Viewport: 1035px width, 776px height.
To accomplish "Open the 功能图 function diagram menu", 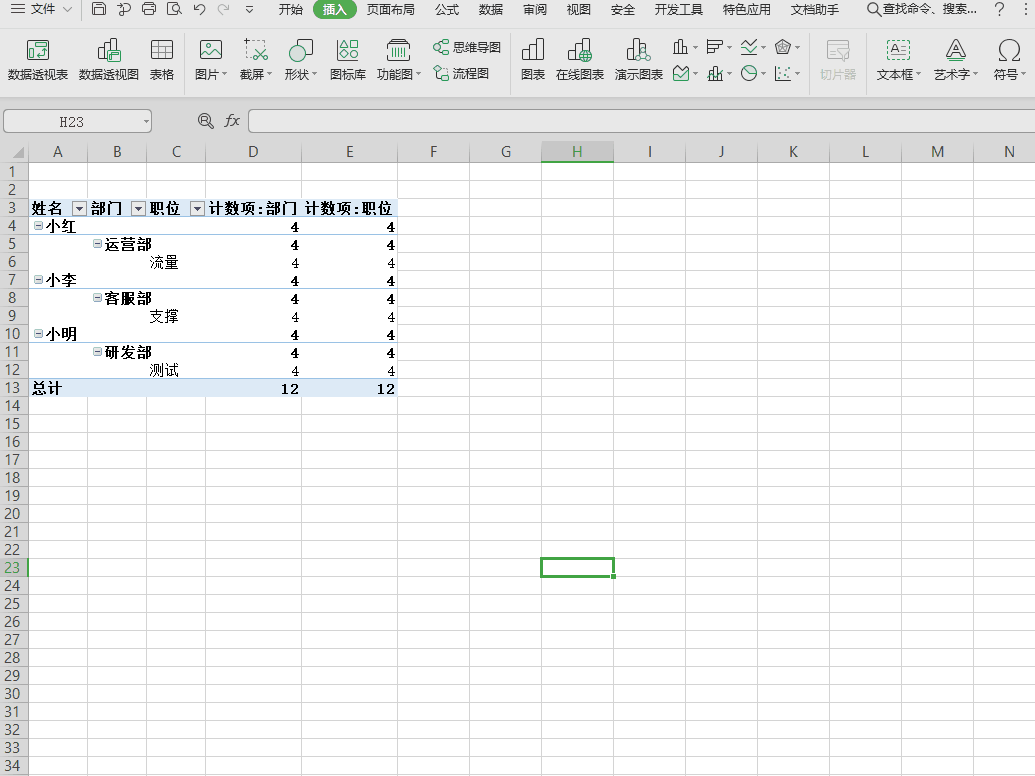I will pyautogui.click(x=398, y=59).
